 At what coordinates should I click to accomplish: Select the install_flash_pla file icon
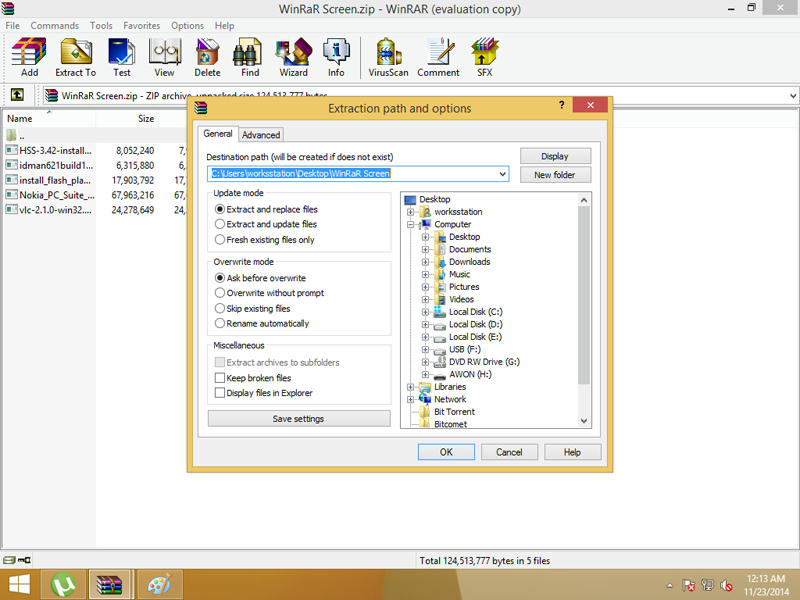[11, 180]
